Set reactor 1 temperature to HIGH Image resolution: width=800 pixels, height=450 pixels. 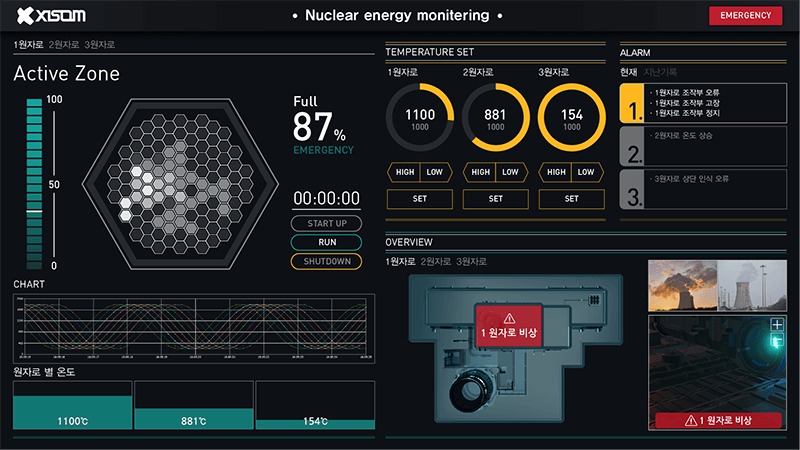point(405,172)
